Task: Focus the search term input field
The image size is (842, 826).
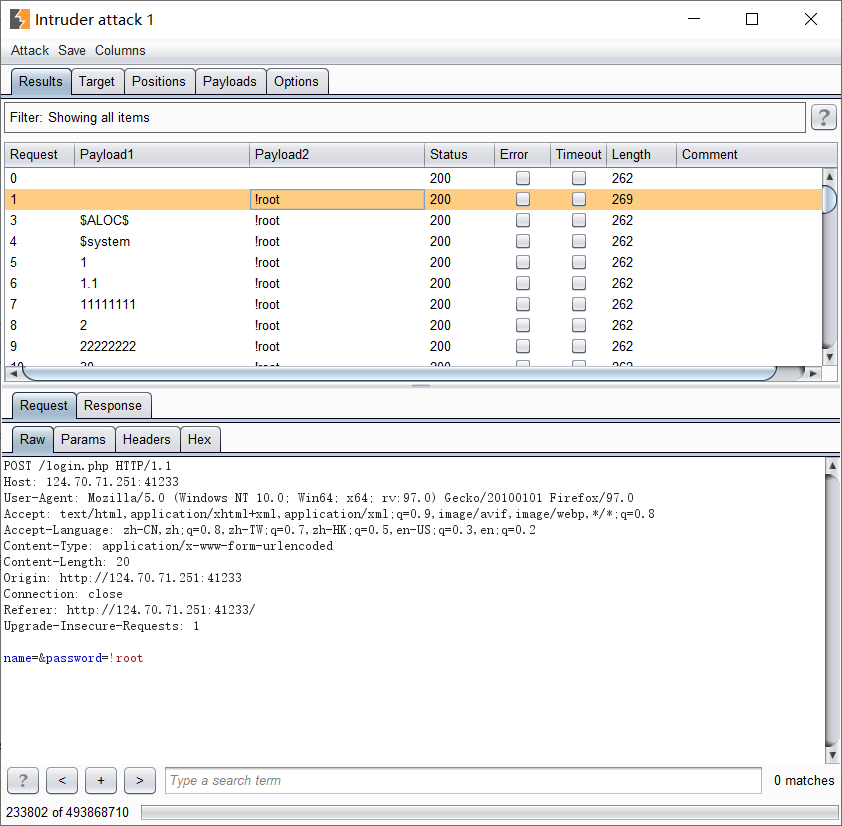Action: pyautogui.click(x=463, y=780)
